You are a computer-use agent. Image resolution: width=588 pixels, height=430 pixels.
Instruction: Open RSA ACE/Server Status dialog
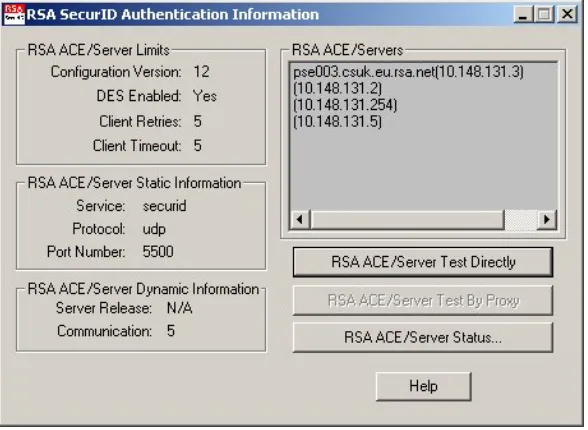423,337
